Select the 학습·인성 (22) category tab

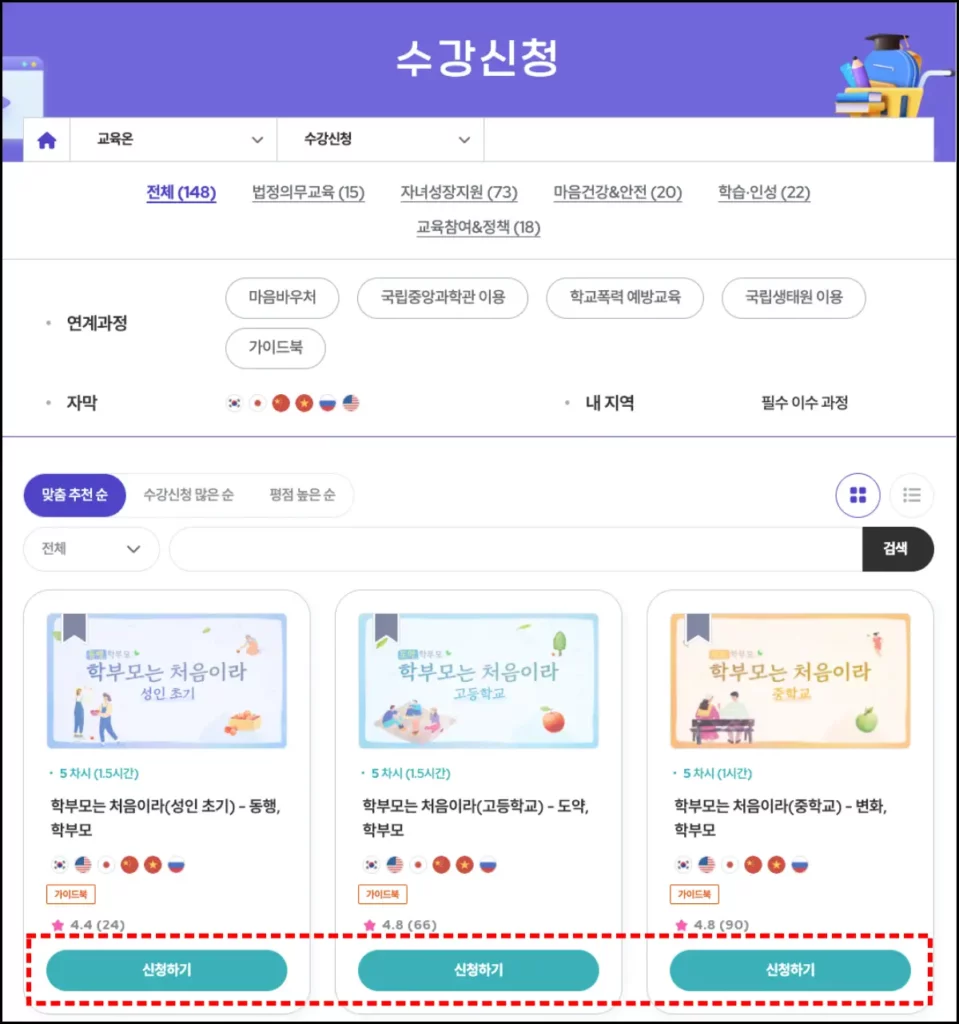tap(764, 193)
